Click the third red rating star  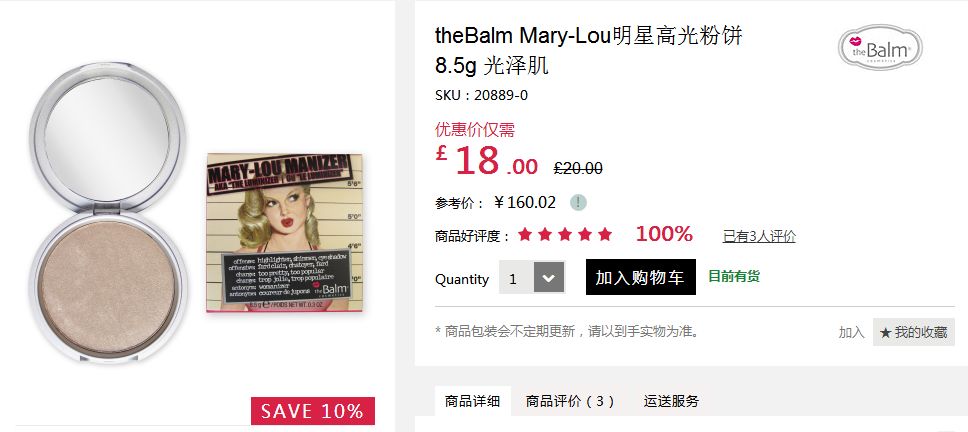pos(565,235)
